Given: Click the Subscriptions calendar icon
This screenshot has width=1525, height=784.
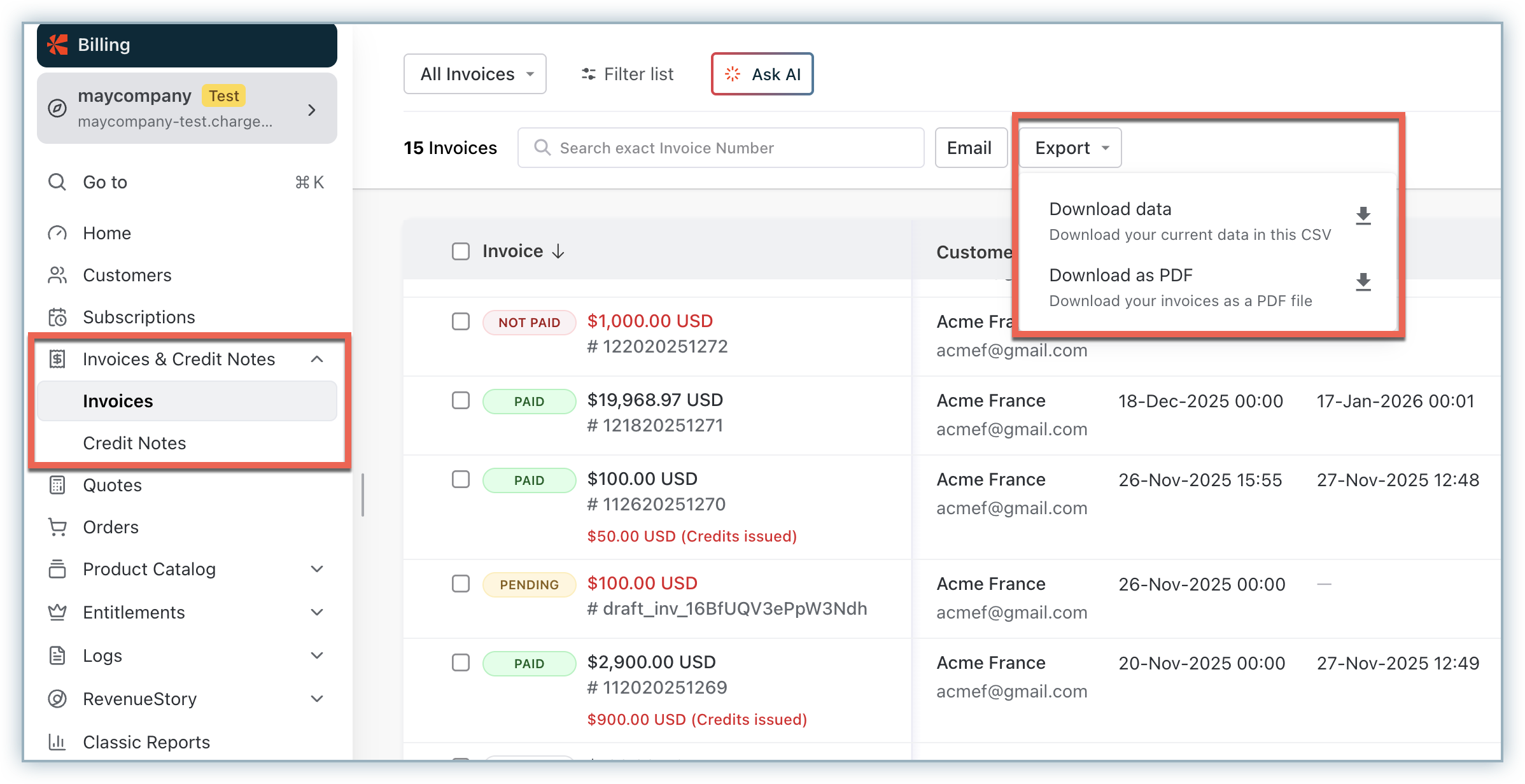Looking at the screenshot, I should click(57, 316).
